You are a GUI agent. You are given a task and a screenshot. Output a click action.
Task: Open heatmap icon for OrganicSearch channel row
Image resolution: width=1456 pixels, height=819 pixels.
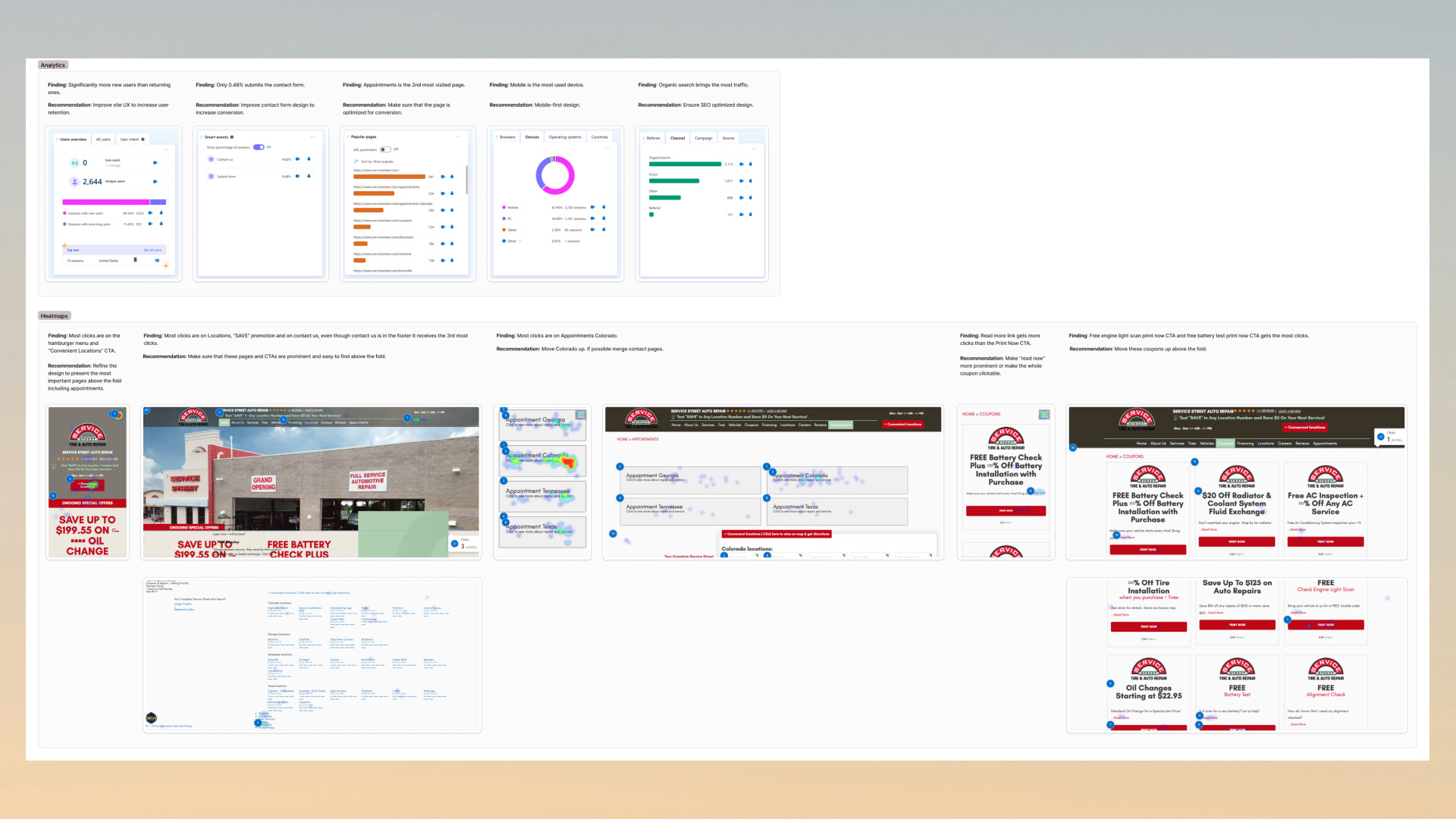point(751,164)
